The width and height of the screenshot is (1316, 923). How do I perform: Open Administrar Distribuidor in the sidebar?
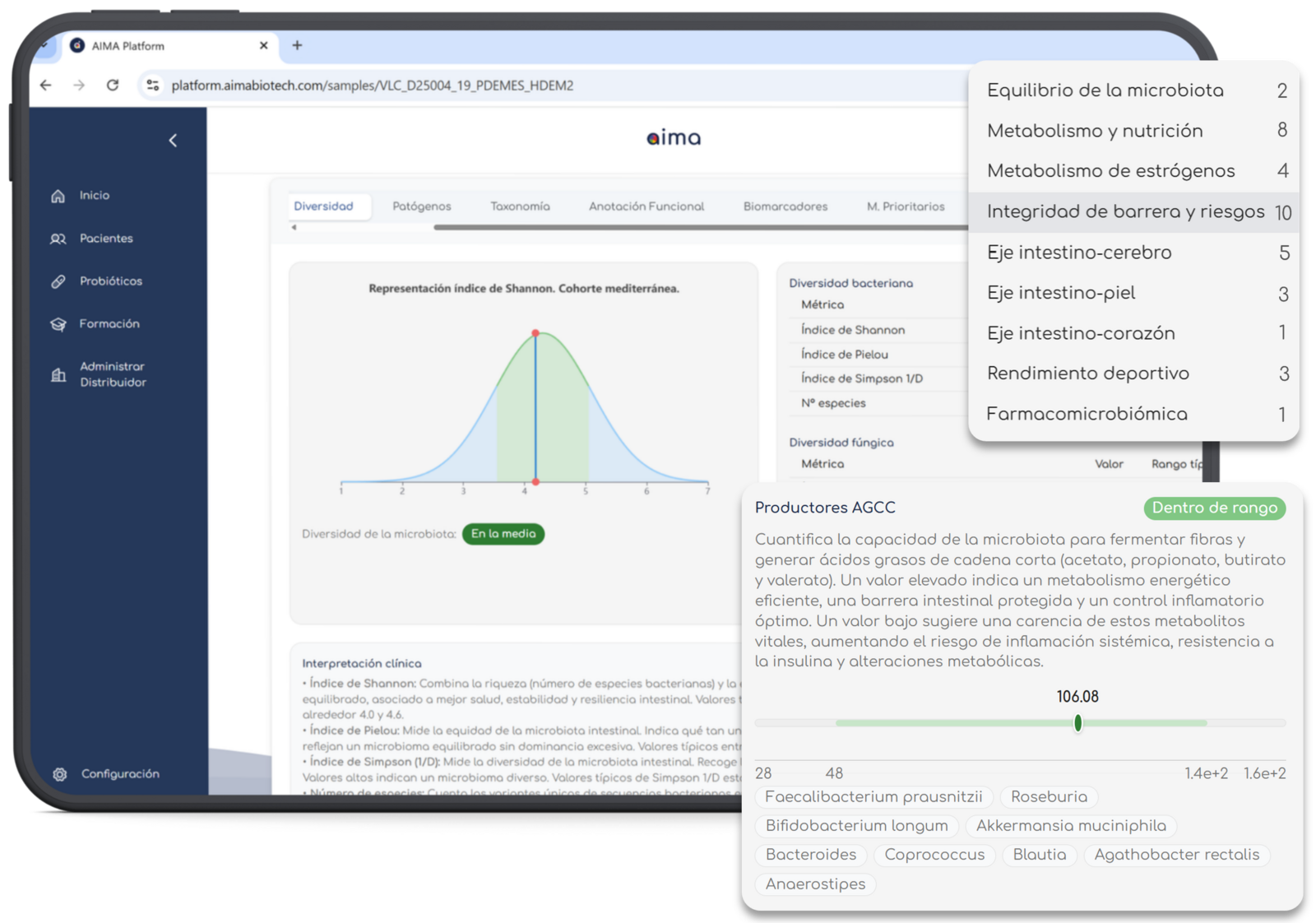113,374
